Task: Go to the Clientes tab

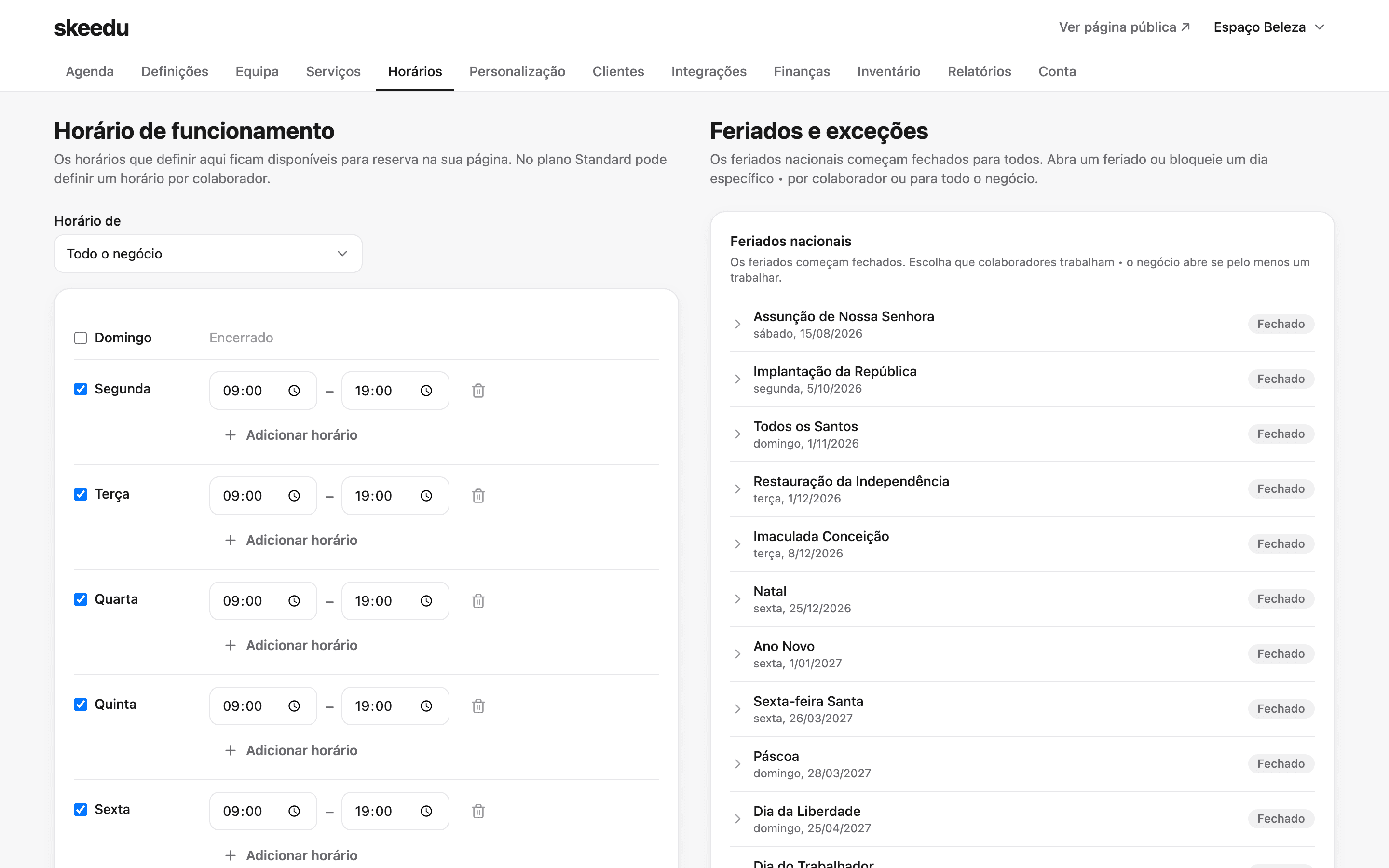Action: click(x=618, y=71)
